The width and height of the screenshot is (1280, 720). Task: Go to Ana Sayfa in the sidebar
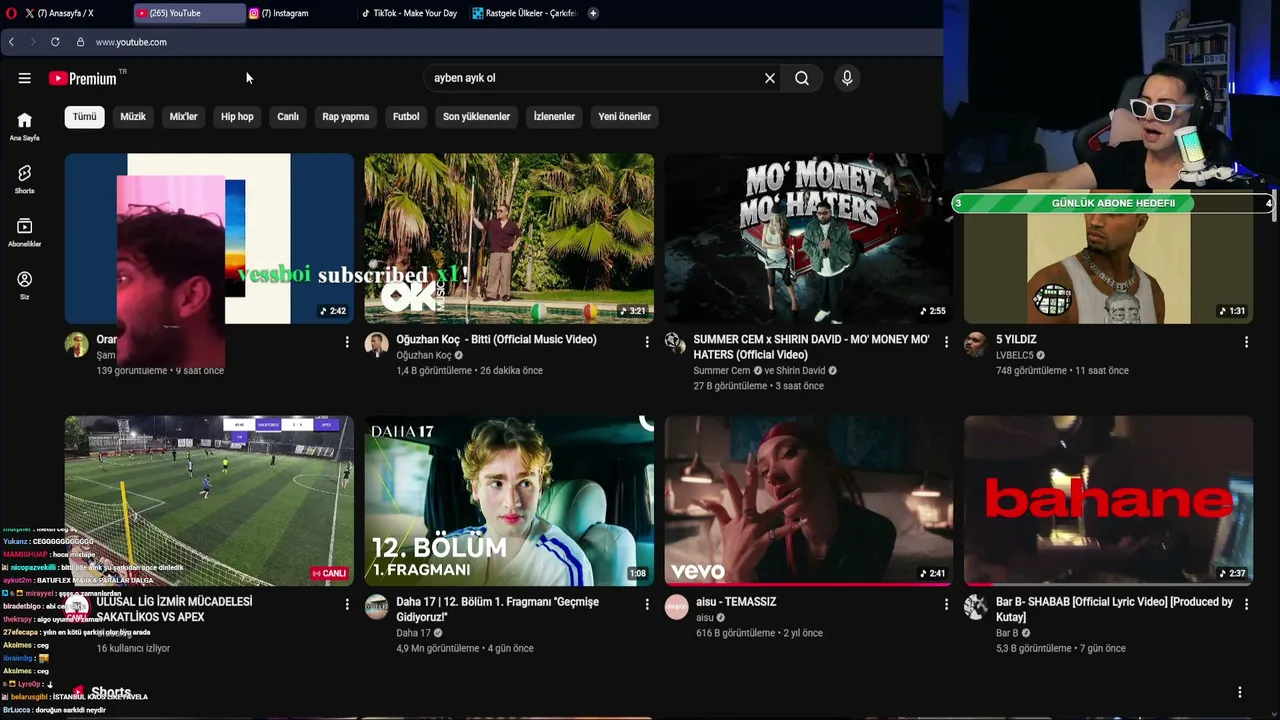(x=25, y=126)
